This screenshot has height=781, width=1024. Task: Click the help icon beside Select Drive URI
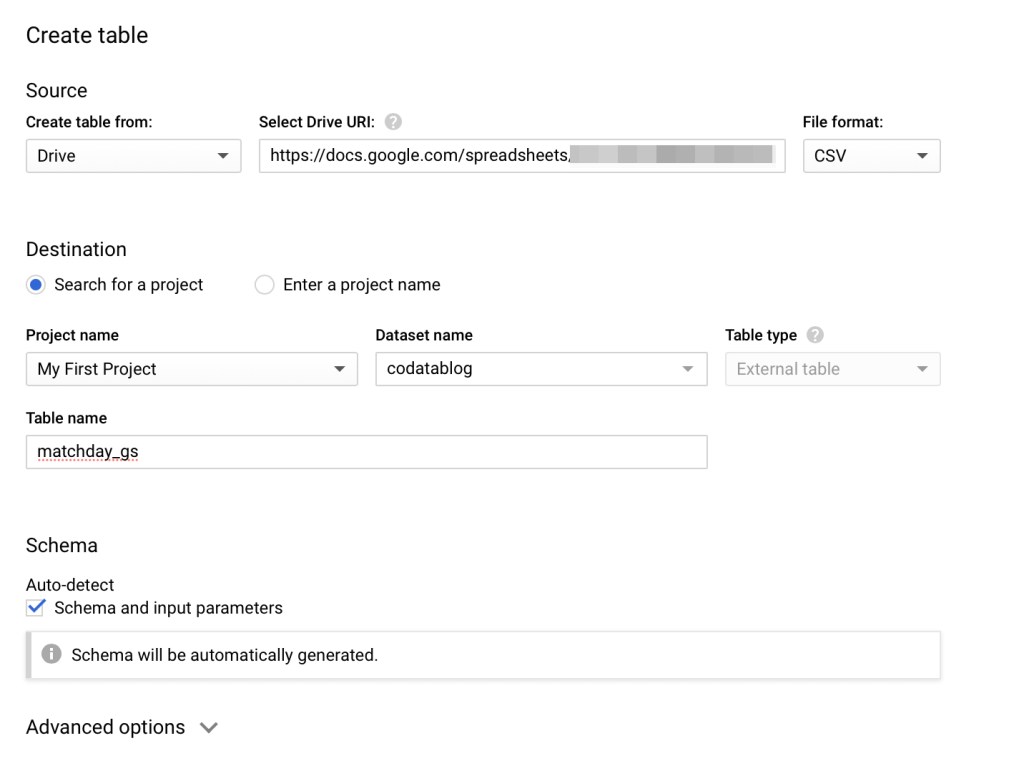(393, 122)
